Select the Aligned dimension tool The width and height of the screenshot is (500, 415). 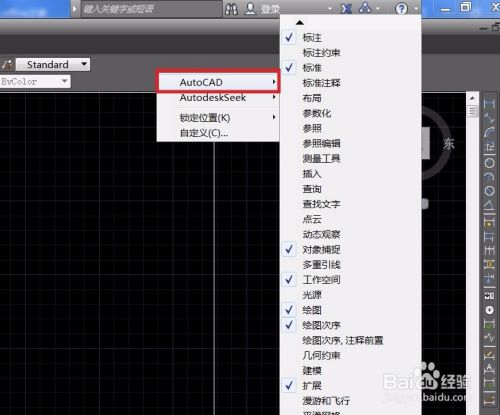pos(489,118)
